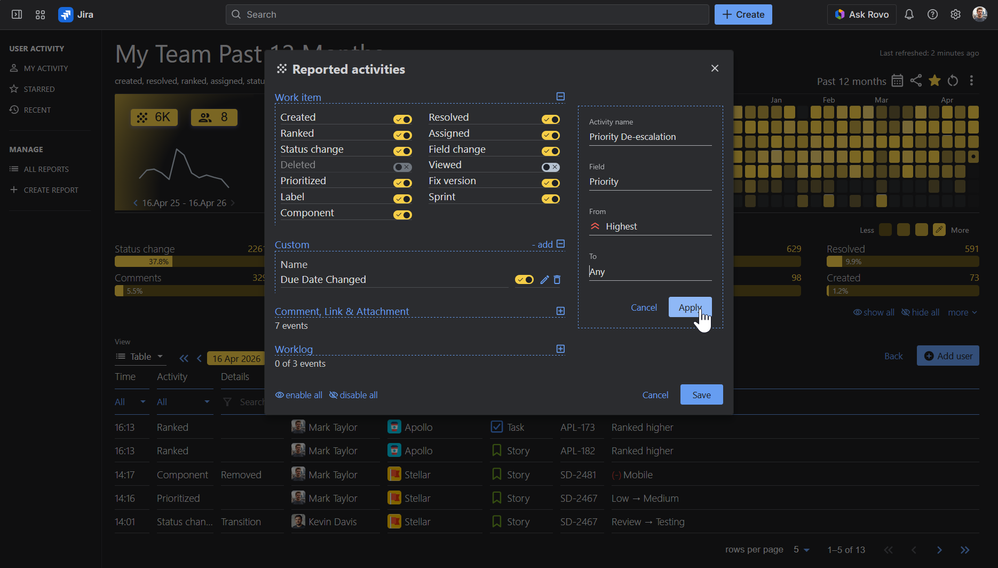Go to the first page of results
The width and height of the screenshot is (998, 568).
[x=889, y=550]
